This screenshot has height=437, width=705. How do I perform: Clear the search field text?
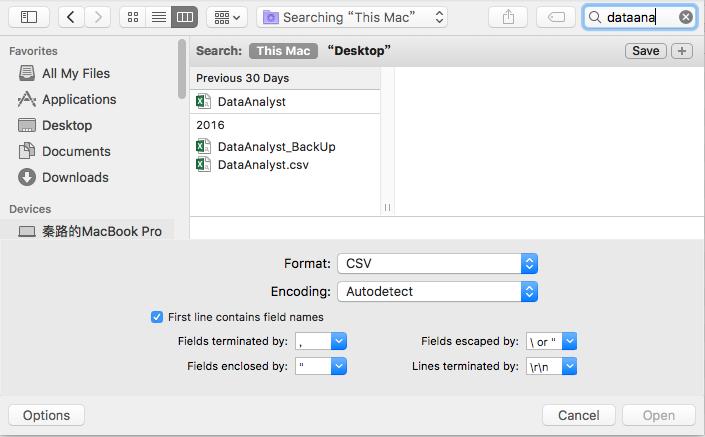tap(685, 17)
